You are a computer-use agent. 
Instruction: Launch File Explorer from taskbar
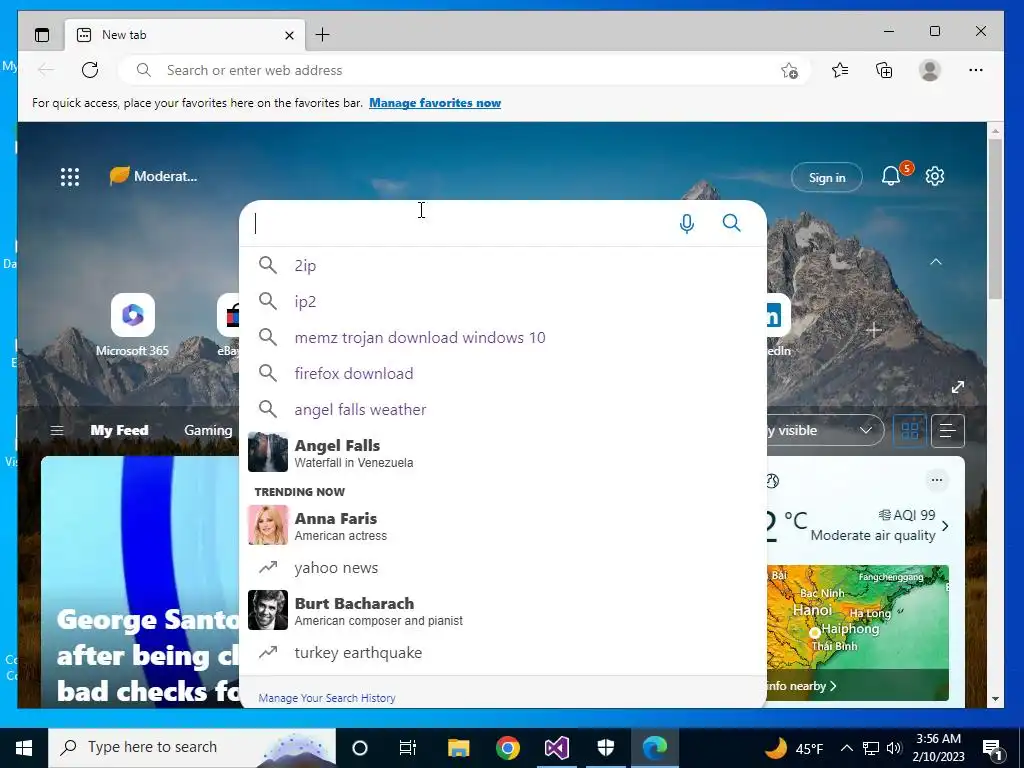point(458,748)
